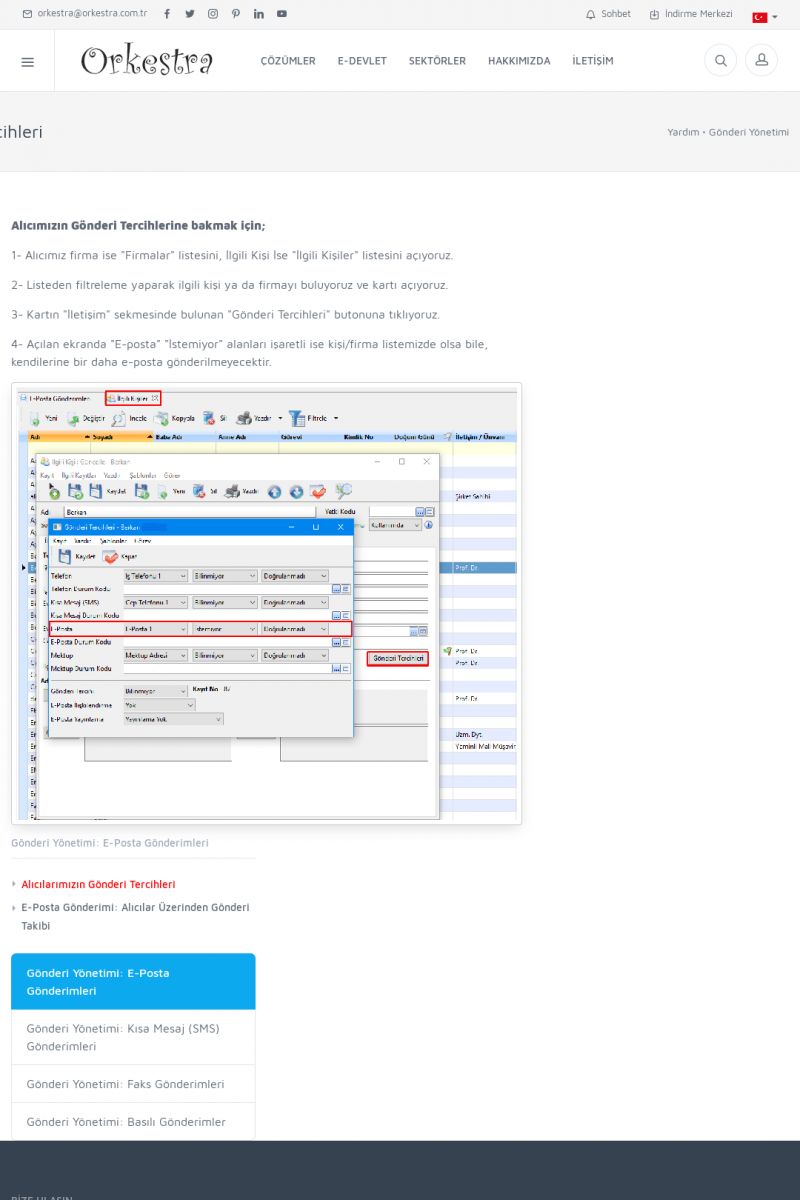Screen dimensions: 800x1200
Task: Enlarge the Gönderi Tercihleri screenshot image
Action: tap(266, 604)
